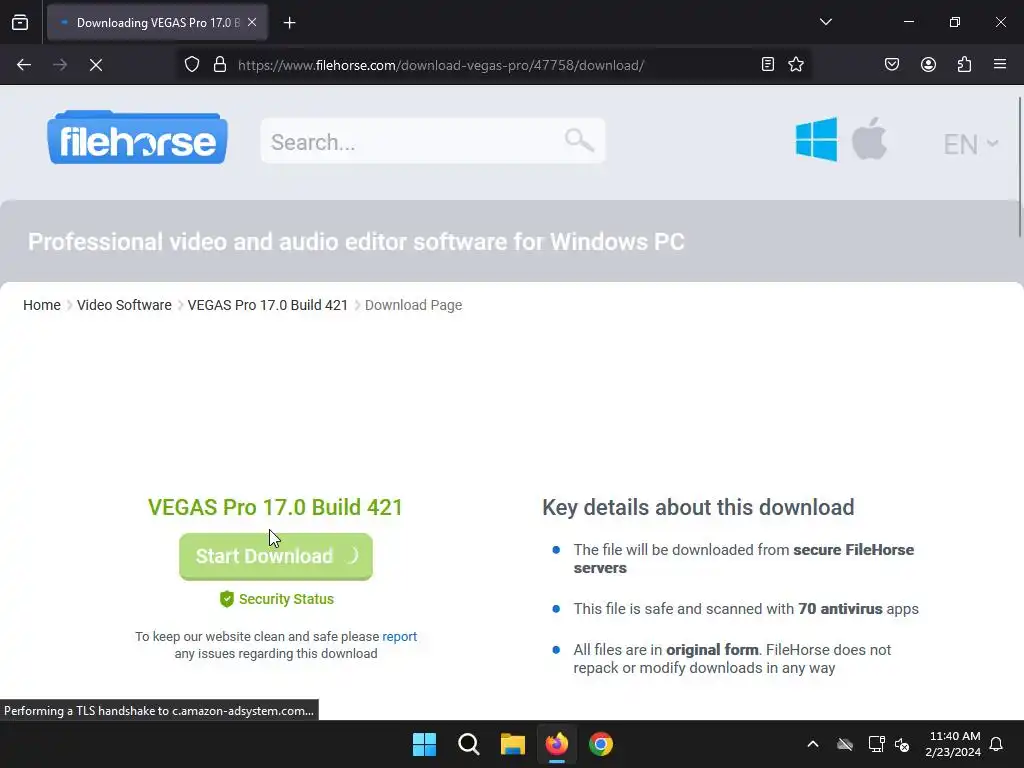Open the Security Status link
Image resolution: width=1024 pixels, height=768 pixels.
coord(277,599)
